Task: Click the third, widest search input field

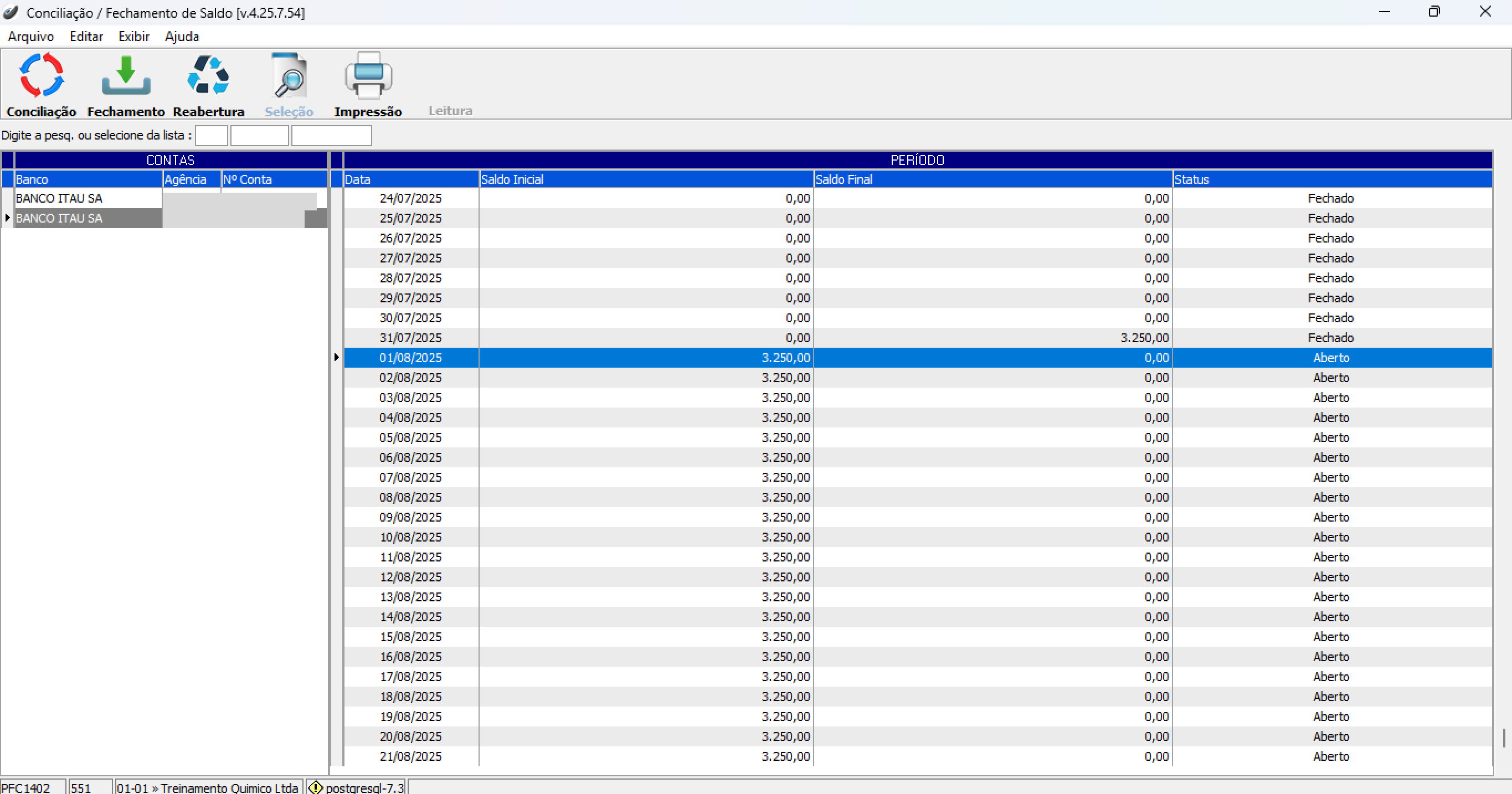Action: point(331,136)
